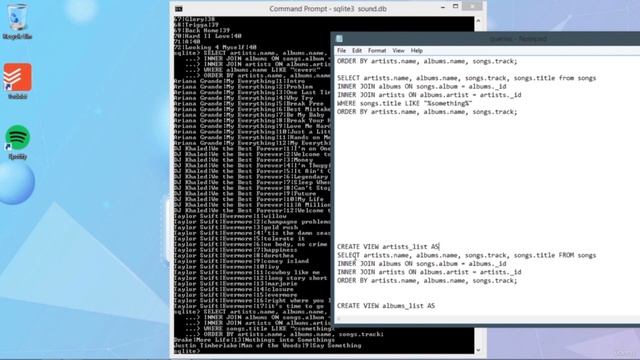Image resolution: width=640 pixels, height=360 pixels.
Task: Open the Help menu in Notepad
Action: tap(416, 51)
